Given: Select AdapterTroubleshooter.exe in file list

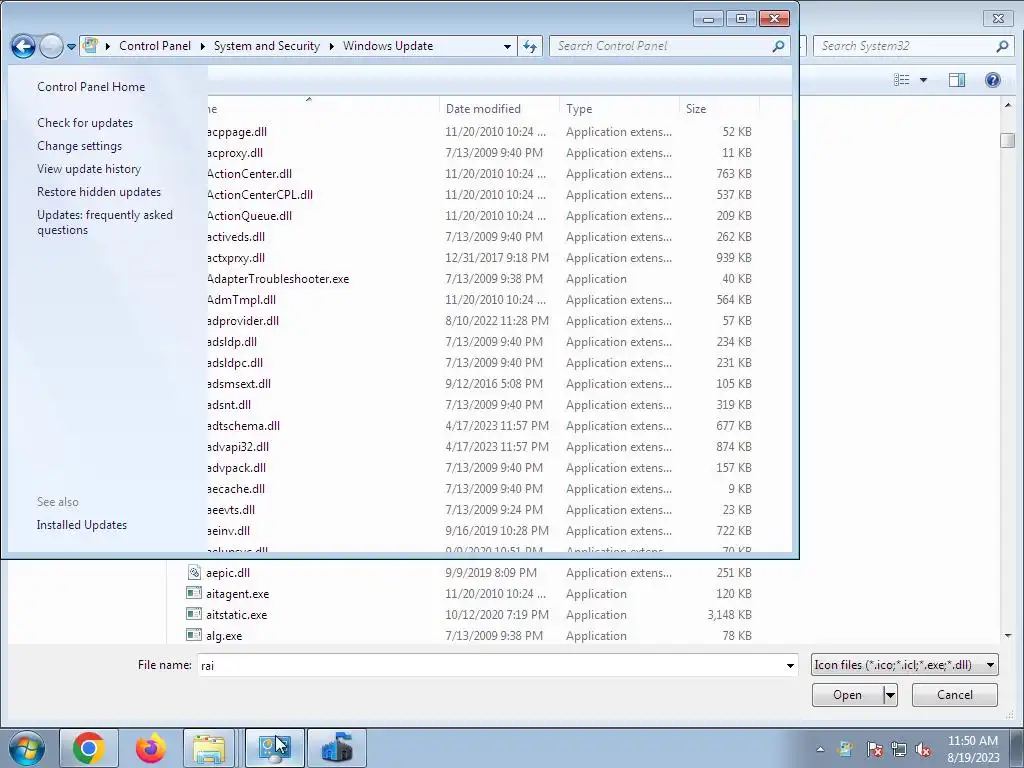Looking at the screenshot, I should 278,279.
